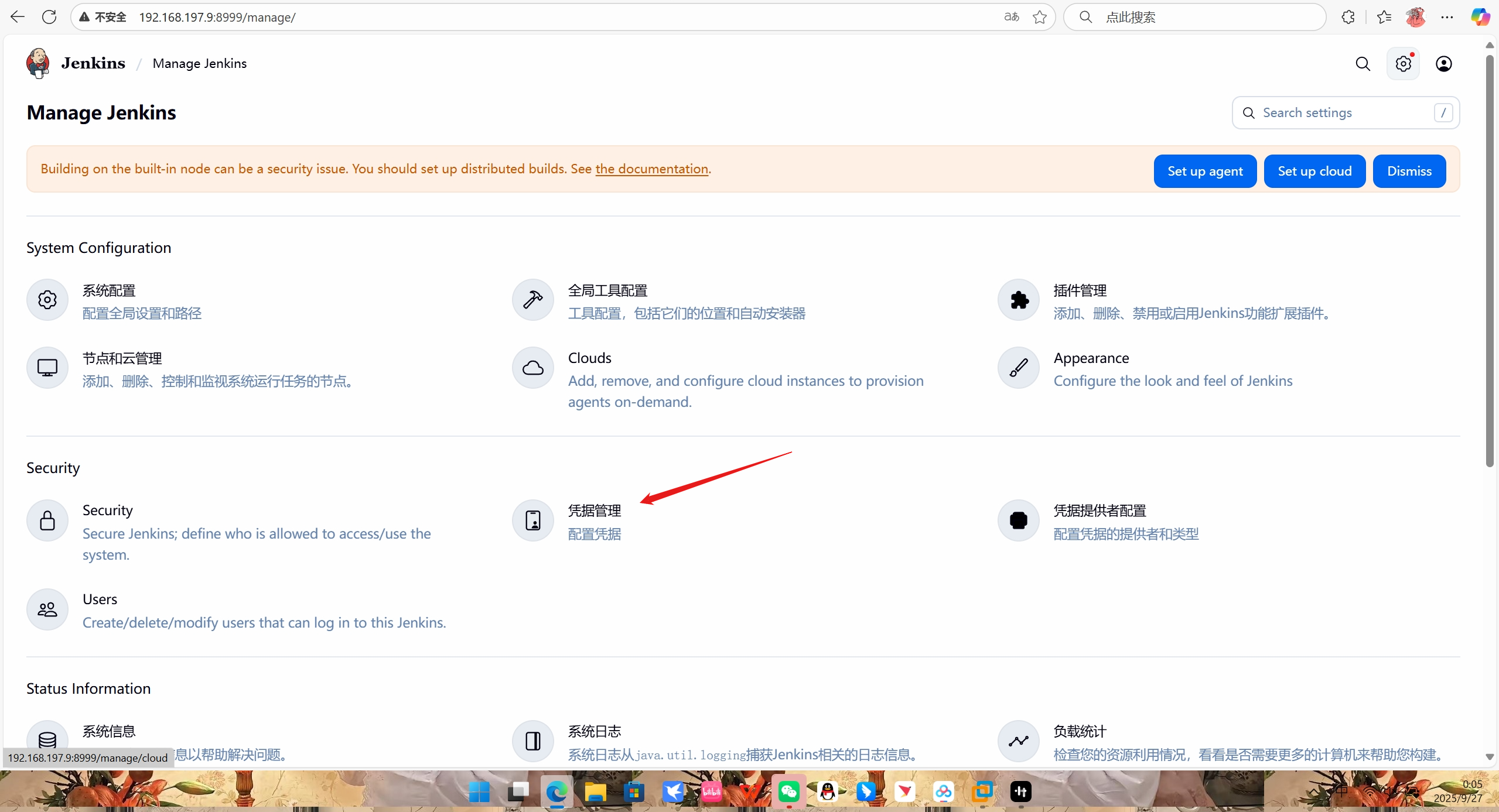This screenshot has width=1499, height=812.
Task: Click the page translate icon
Action: pyautogui.click(x=1012, y=17)
